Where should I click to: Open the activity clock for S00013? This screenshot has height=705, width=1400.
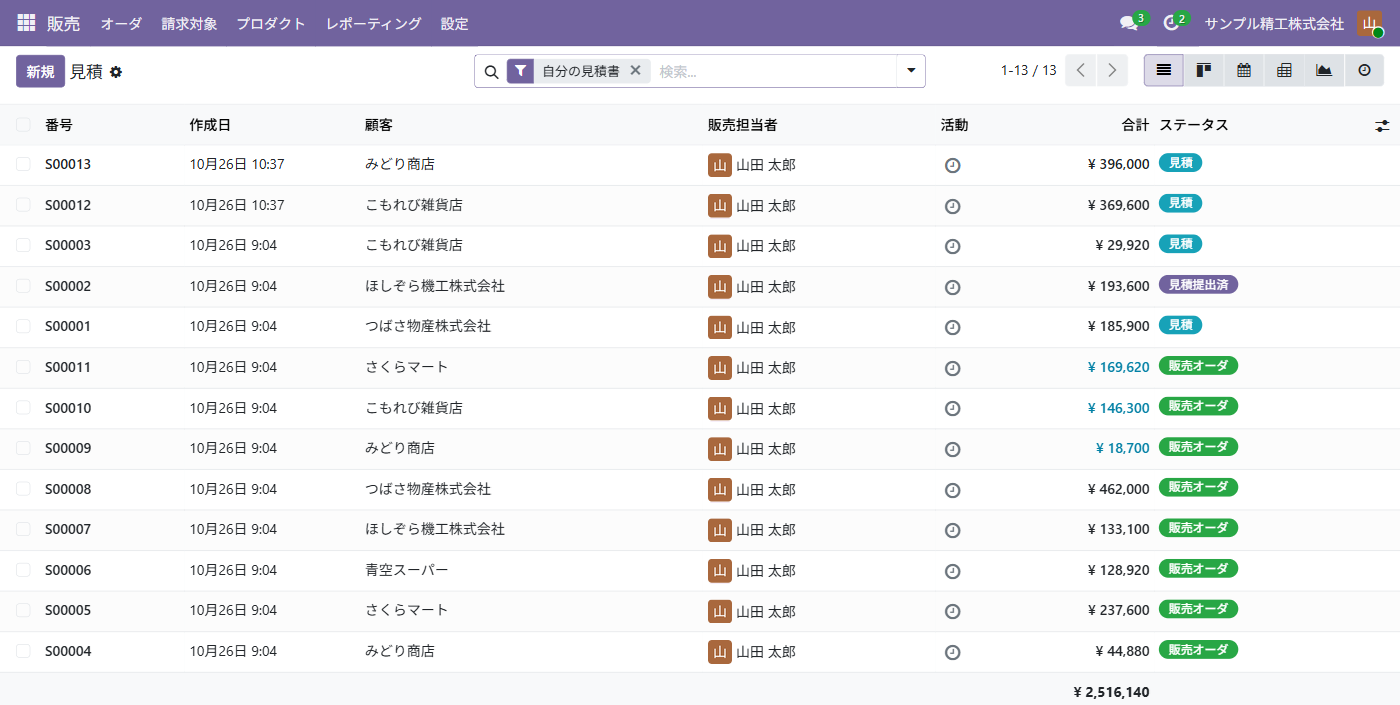(953, 165)
